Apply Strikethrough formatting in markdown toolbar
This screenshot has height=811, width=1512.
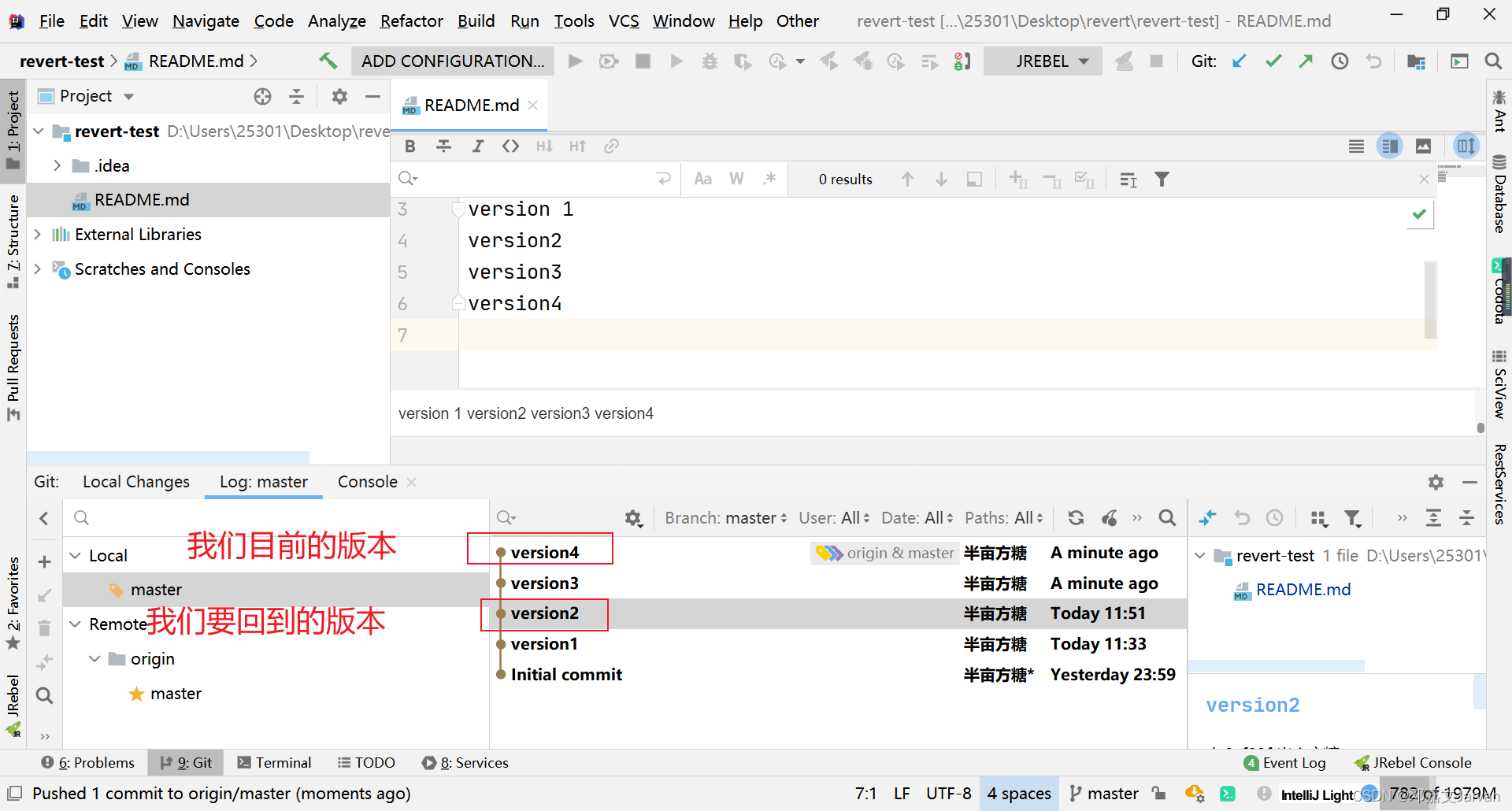tap(444, 146)
